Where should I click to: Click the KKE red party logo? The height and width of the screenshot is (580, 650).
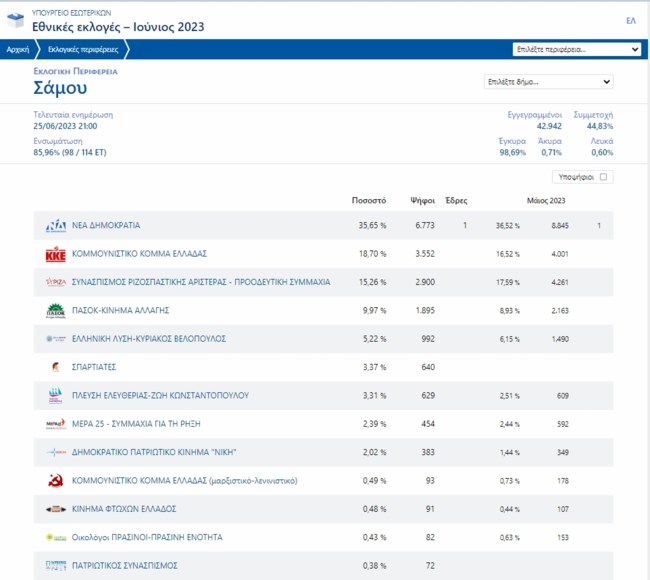(56, 254)
